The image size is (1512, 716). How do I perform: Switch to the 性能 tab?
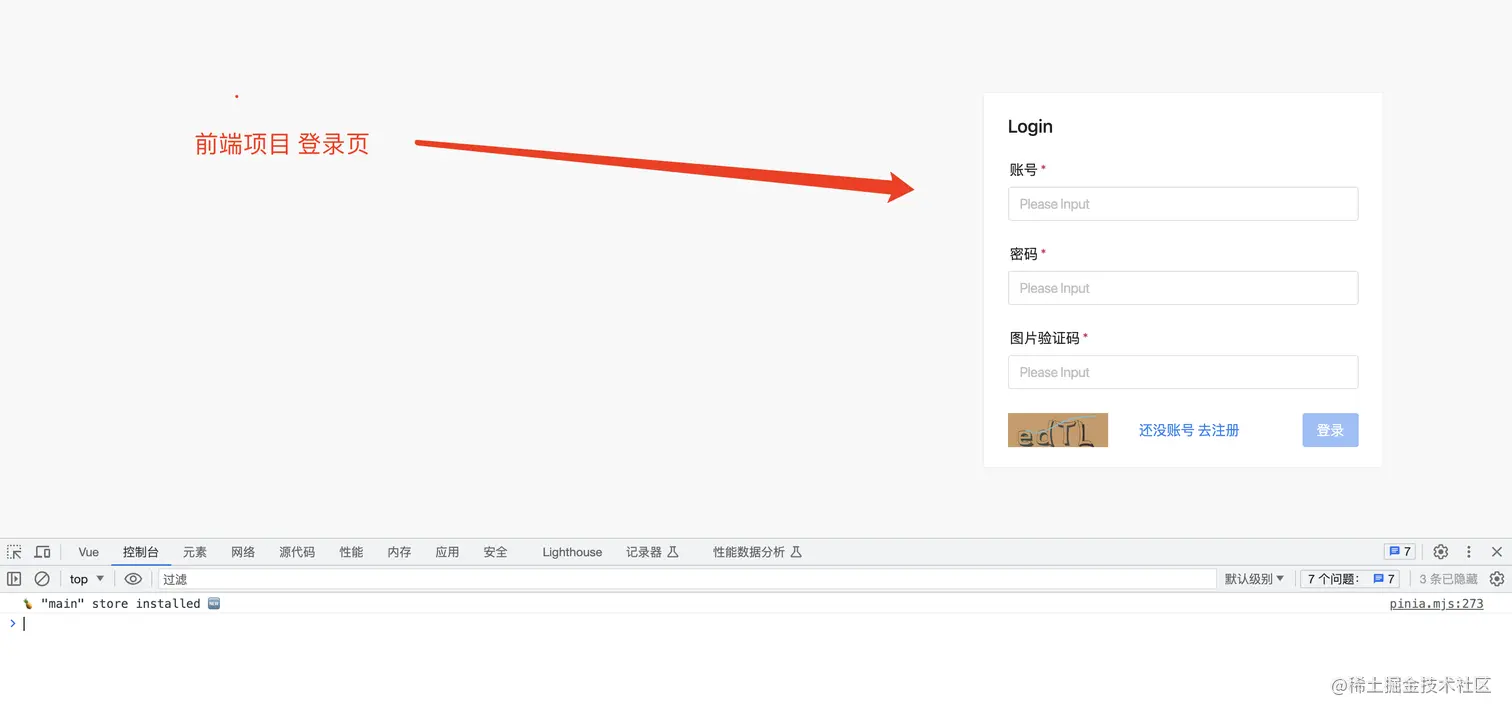click(351, 552)
